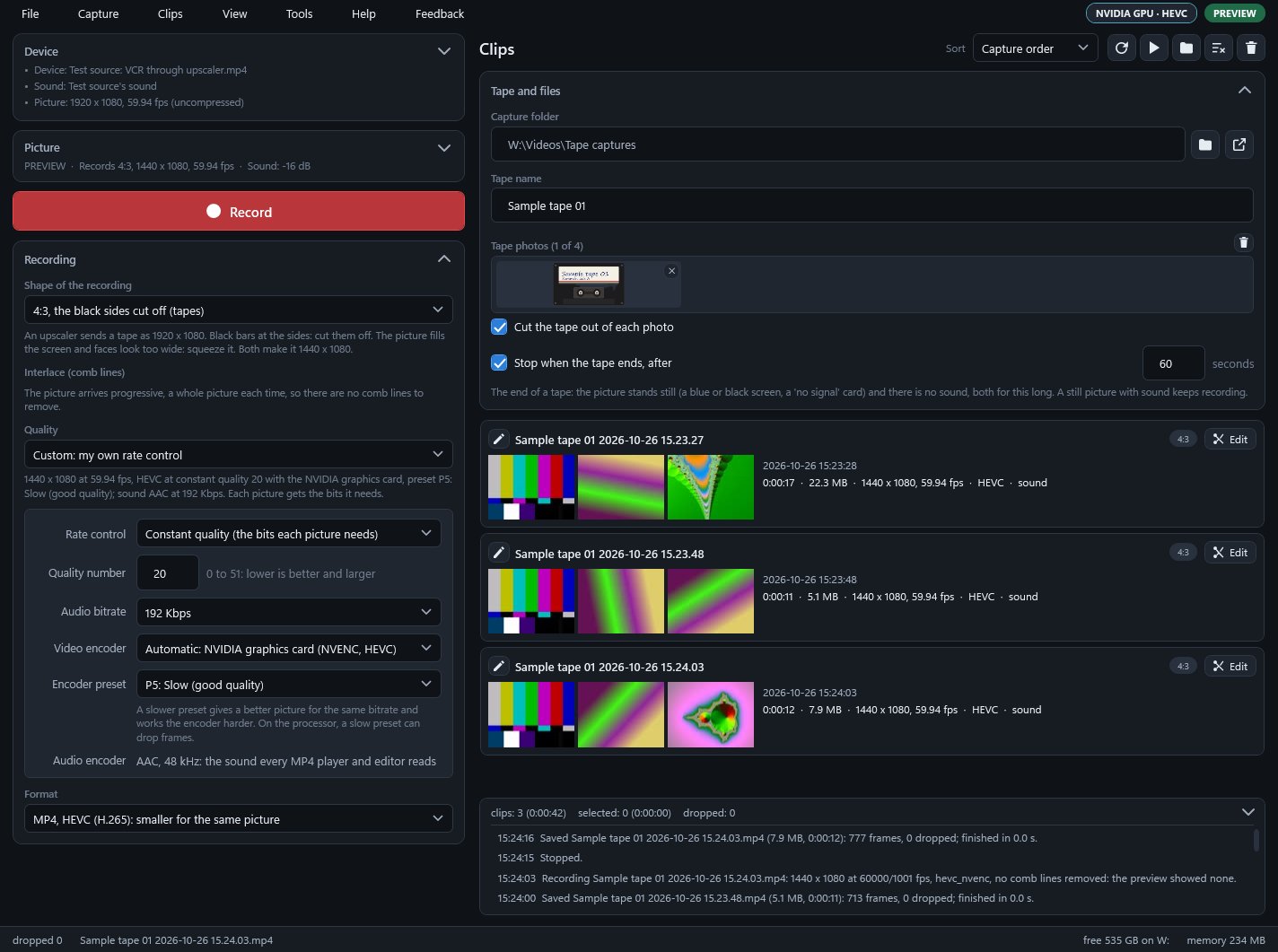Open the Rate control dropdown
The height and width of the screenshot is (952, 1278).
coord(289,534)
